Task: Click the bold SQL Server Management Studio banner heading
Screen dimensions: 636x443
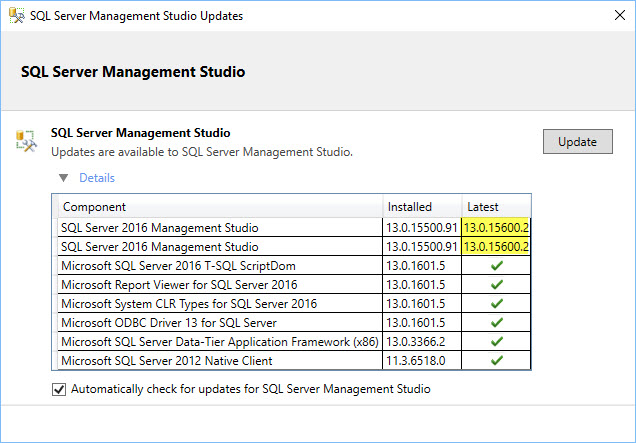Action: pyautogui.click(x=133, y=72)
